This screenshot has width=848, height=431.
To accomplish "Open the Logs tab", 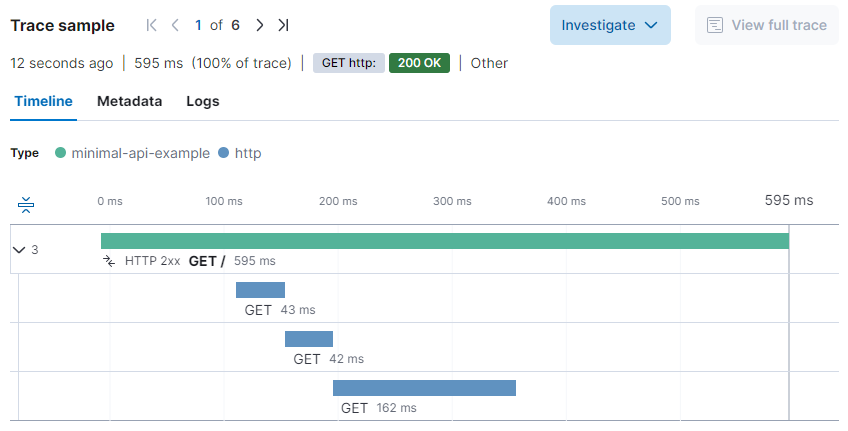I will tap(203, 101).
